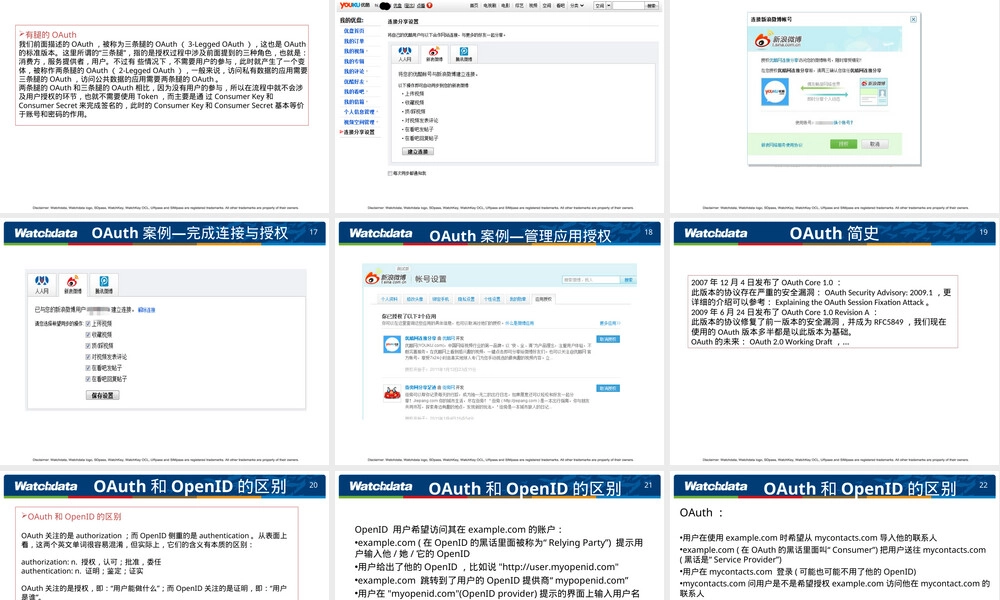Viewport: 1000px width, 600px height.
Task: Toggle the 在看吧回复帖子 checkbox on slide 17
Action: click(88, 379)
